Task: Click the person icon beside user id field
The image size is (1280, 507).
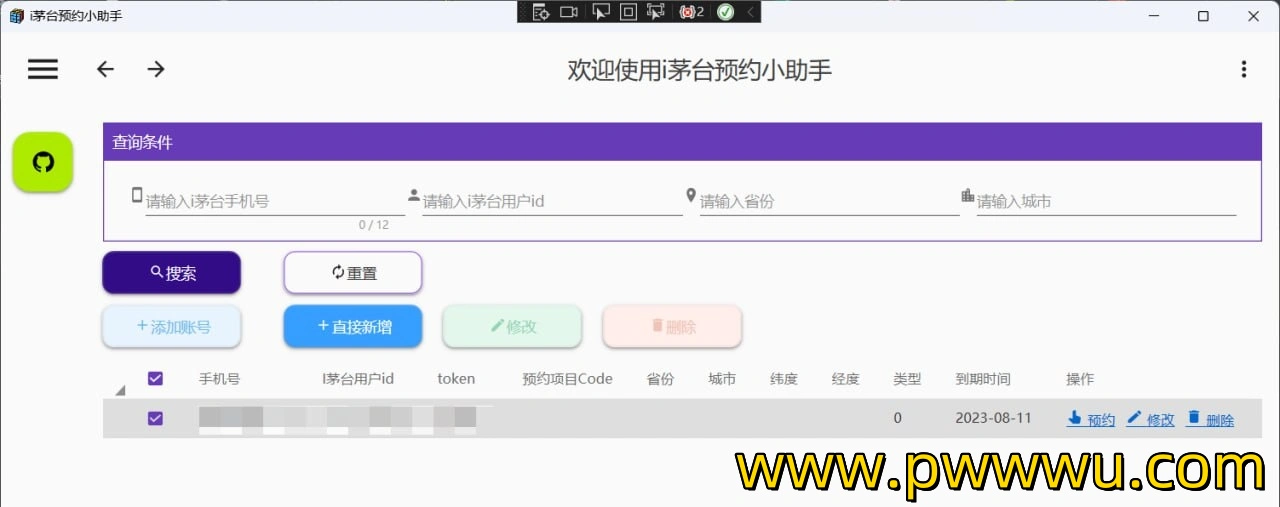Action: click(x=414, y=195)
